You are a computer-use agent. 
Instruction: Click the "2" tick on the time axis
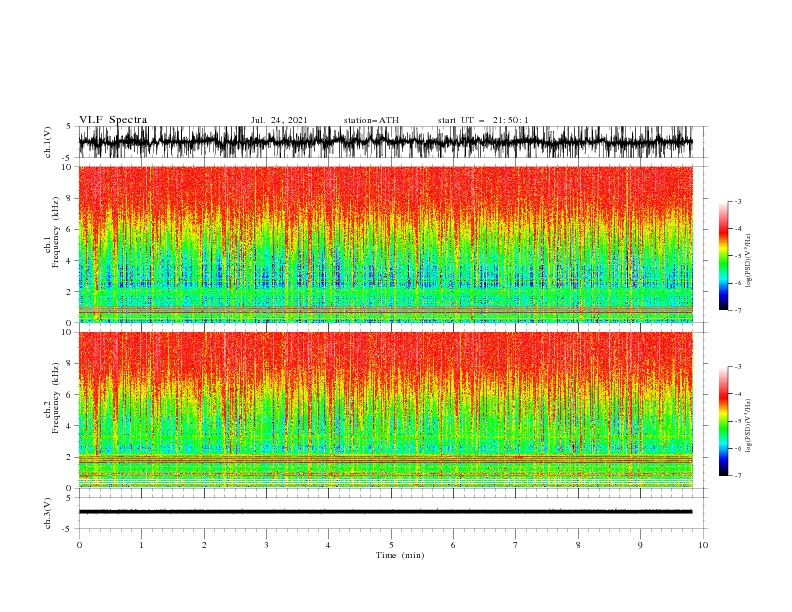204,545
